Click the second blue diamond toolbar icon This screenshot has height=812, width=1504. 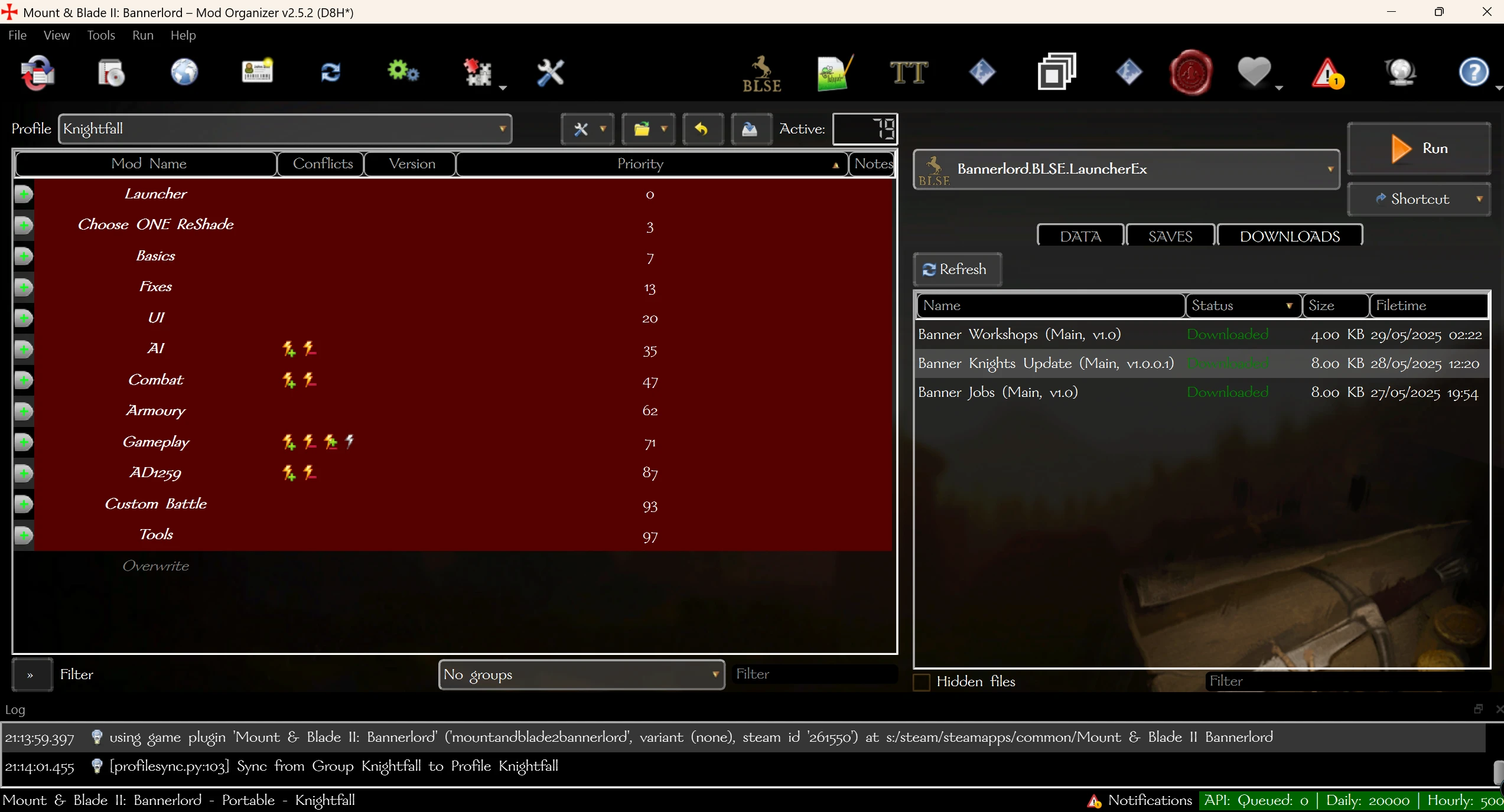pyautogui.click(x=1129, y=73)
